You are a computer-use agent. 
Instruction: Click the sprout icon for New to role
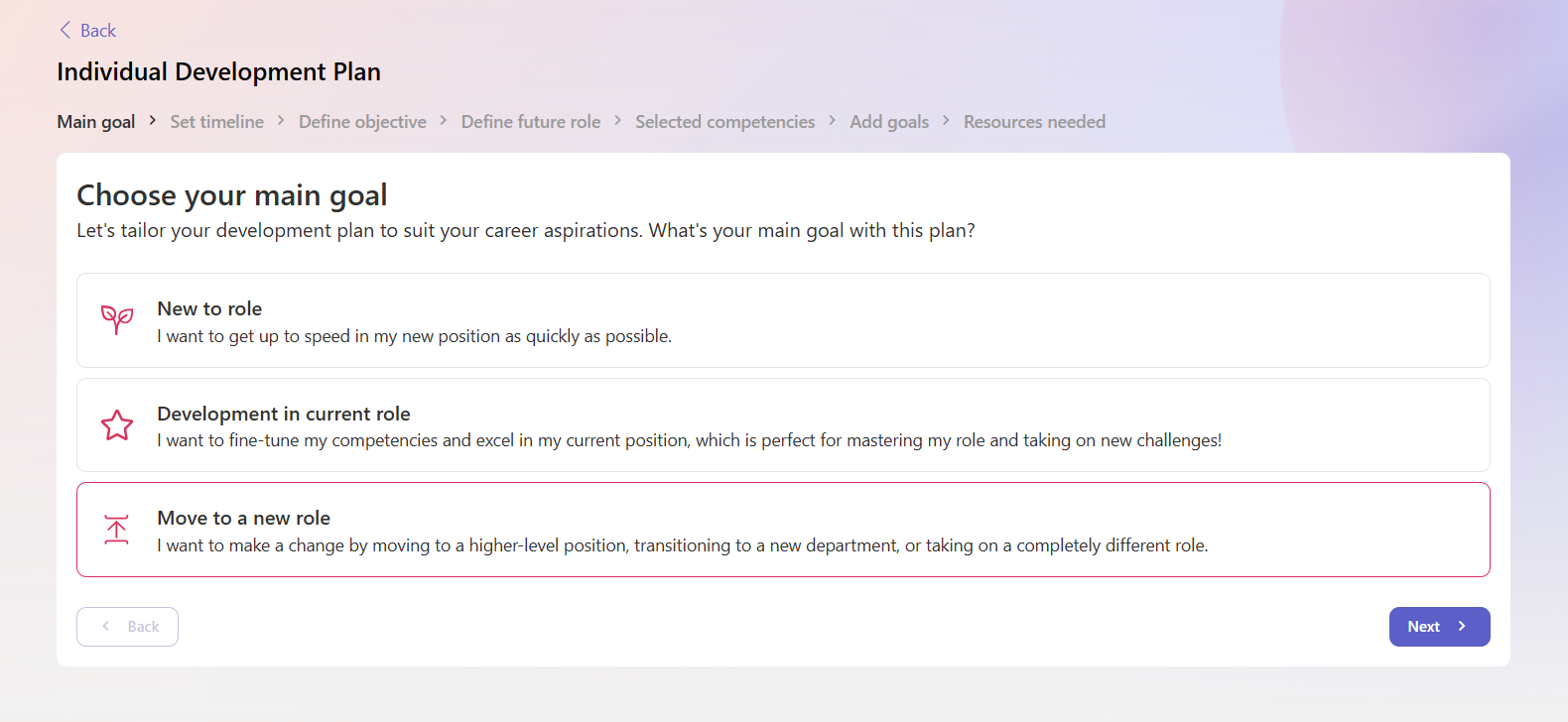point(117,319)
